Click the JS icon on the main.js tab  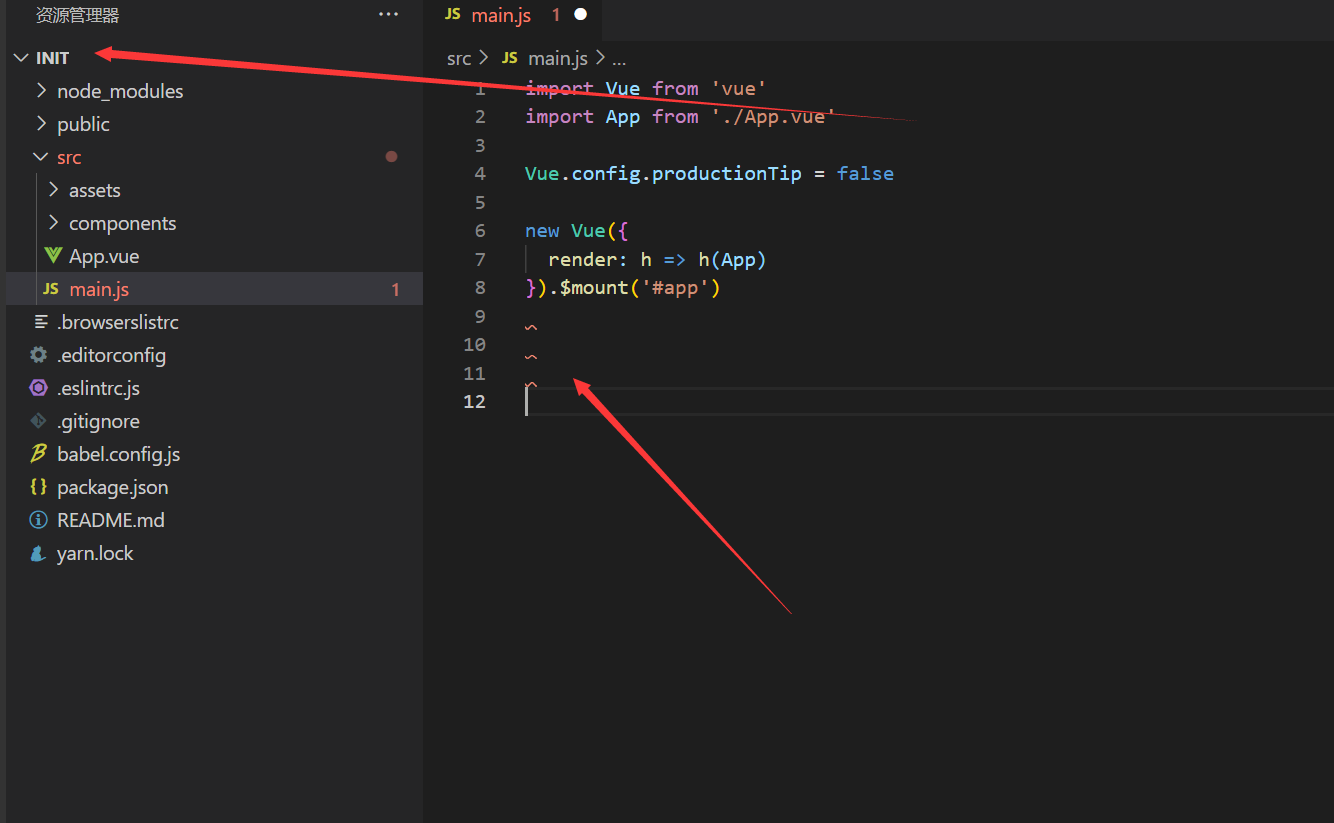tap(453, 14)
